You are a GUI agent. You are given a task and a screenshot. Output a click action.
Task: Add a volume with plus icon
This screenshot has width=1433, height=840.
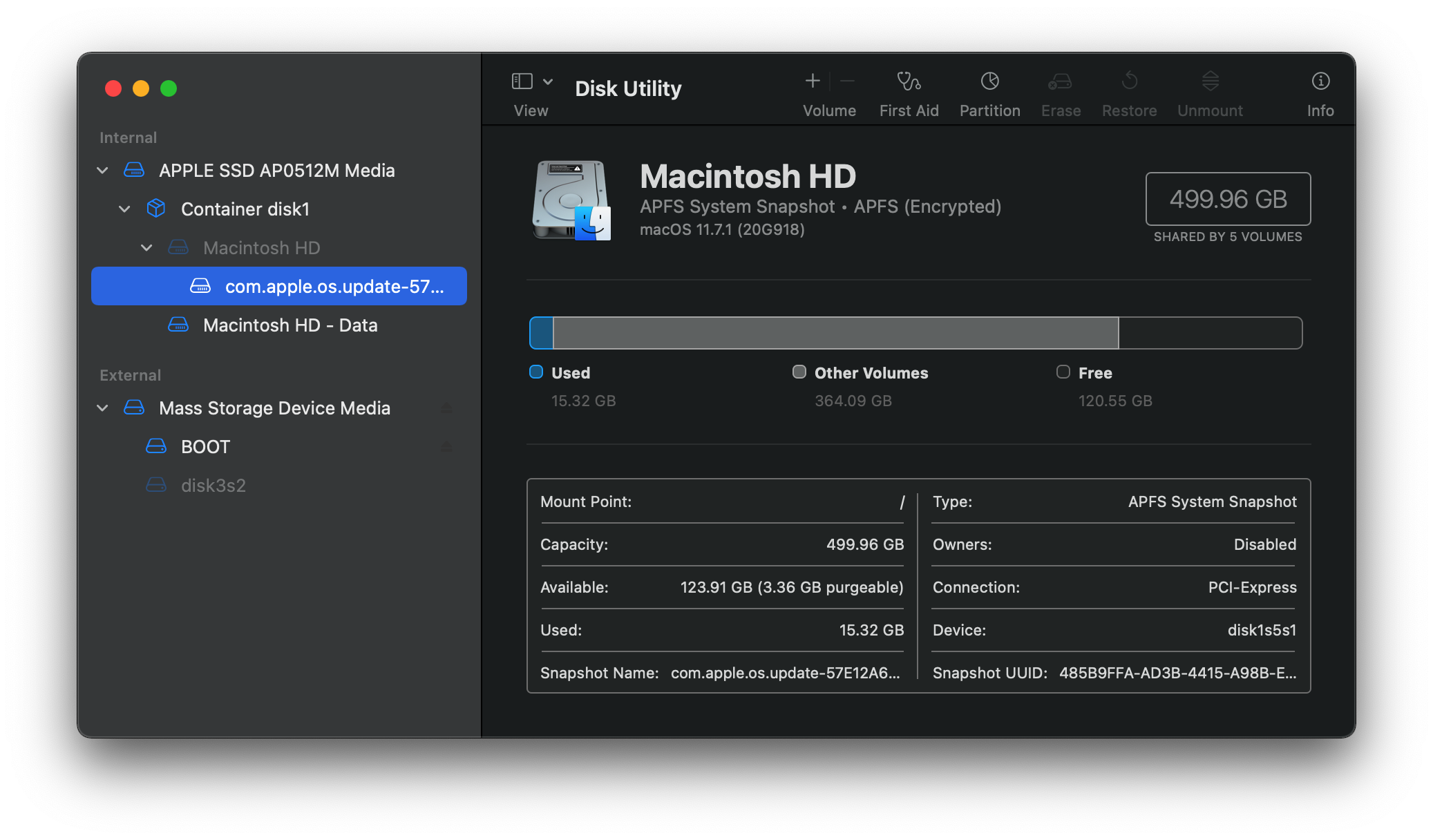(813, 82)
